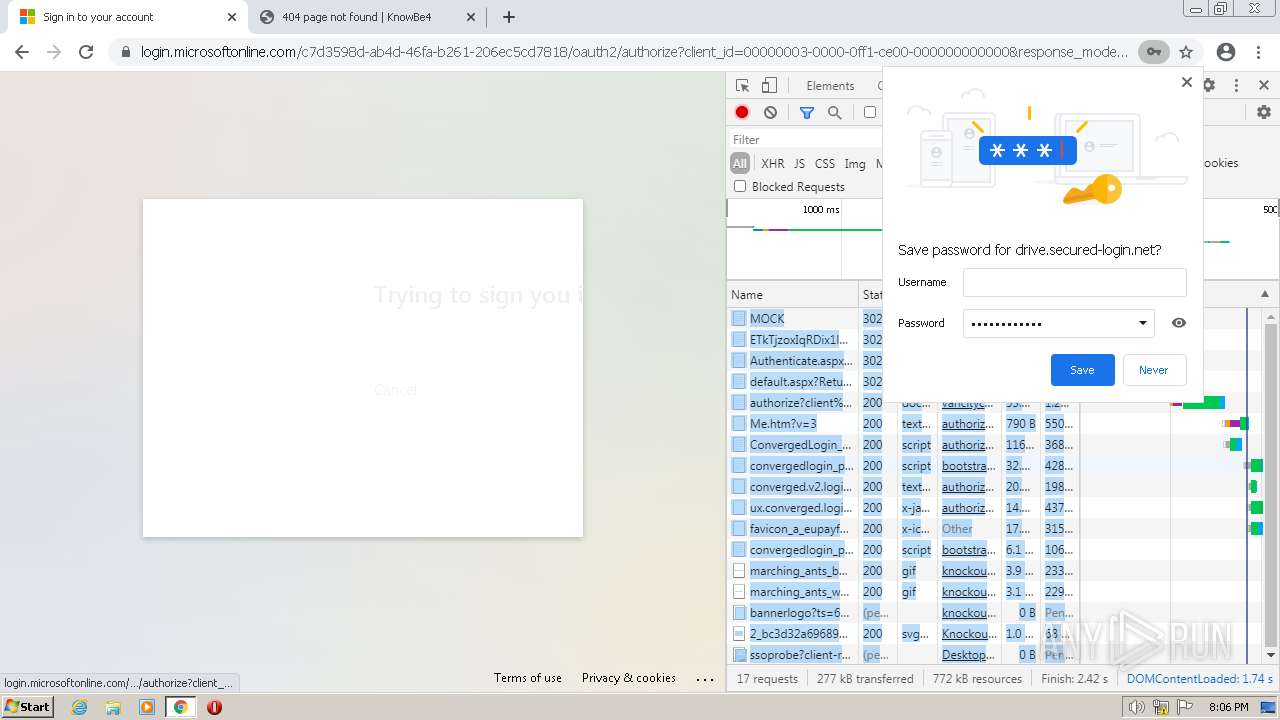View site info via the lock icon
Screen dimensions: 1280x720
[x=126, y=52]
